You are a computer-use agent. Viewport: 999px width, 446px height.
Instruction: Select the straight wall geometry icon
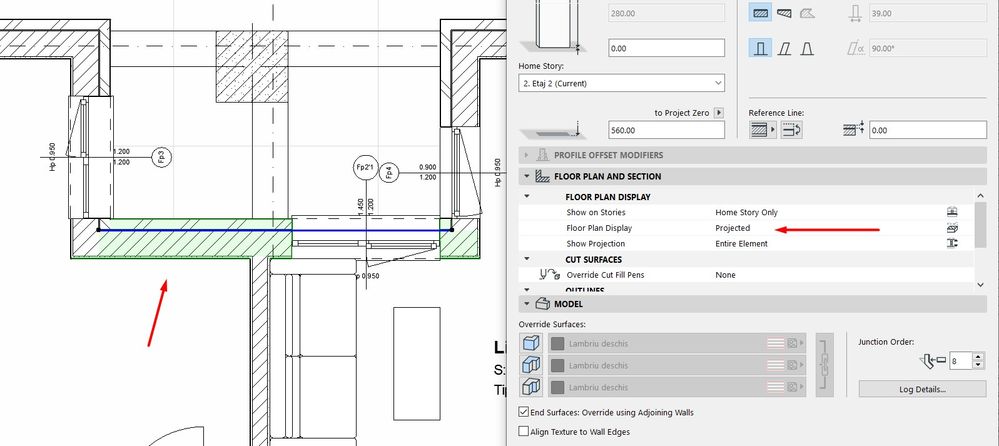tap(760, 13)
